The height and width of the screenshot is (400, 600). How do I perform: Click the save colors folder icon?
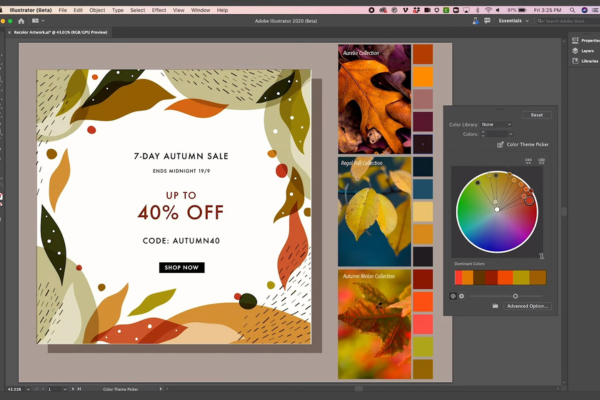pos(495,306)
